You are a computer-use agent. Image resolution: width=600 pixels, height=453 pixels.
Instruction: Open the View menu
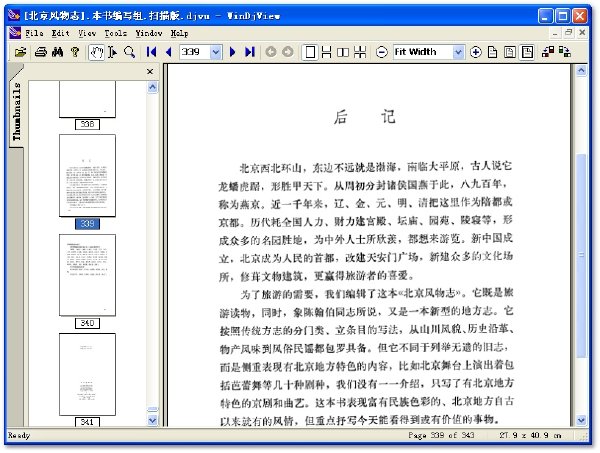click(x=87, y=33)
